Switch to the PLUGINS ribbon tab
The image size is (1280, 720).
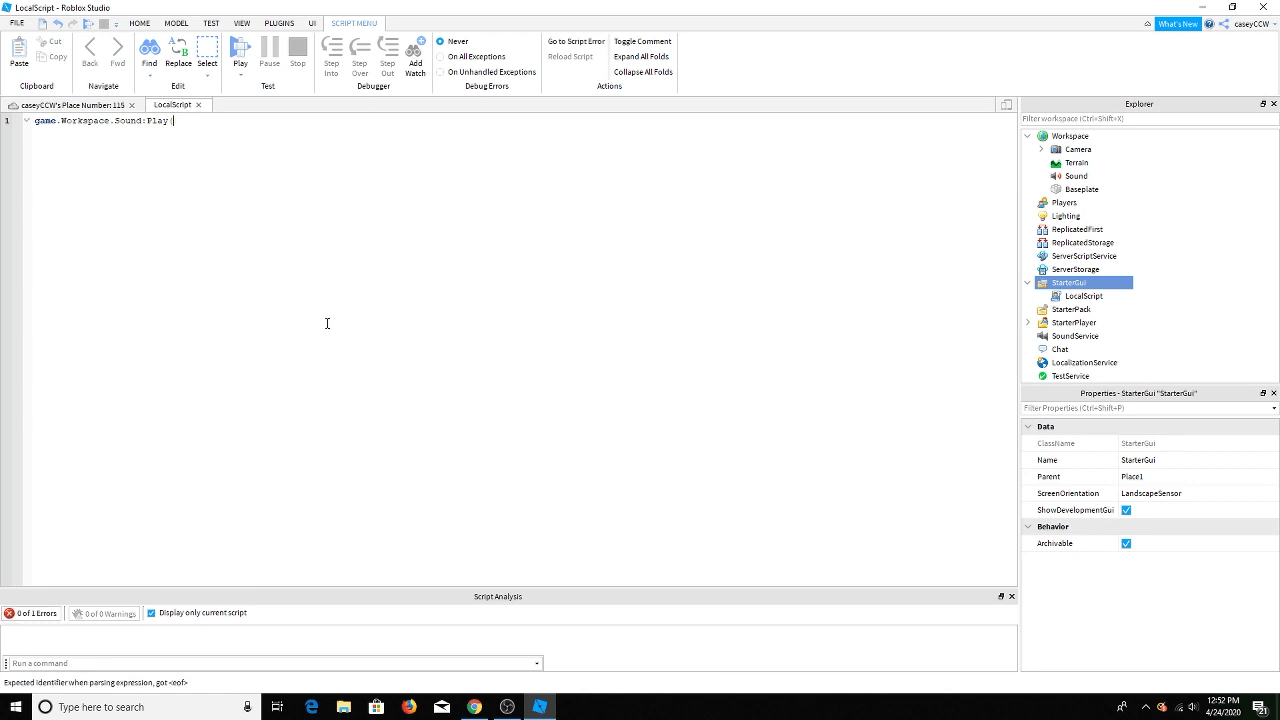279,23
